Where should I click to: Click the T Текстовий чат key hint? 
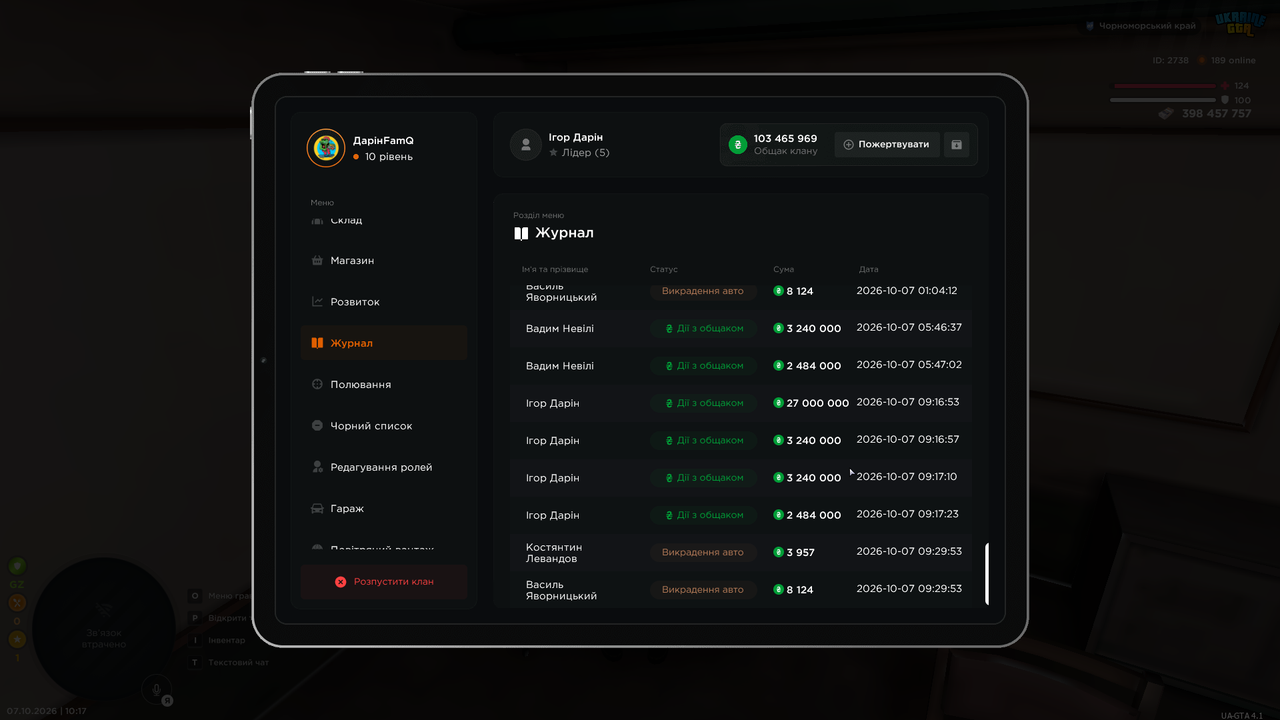pos(230,662)
